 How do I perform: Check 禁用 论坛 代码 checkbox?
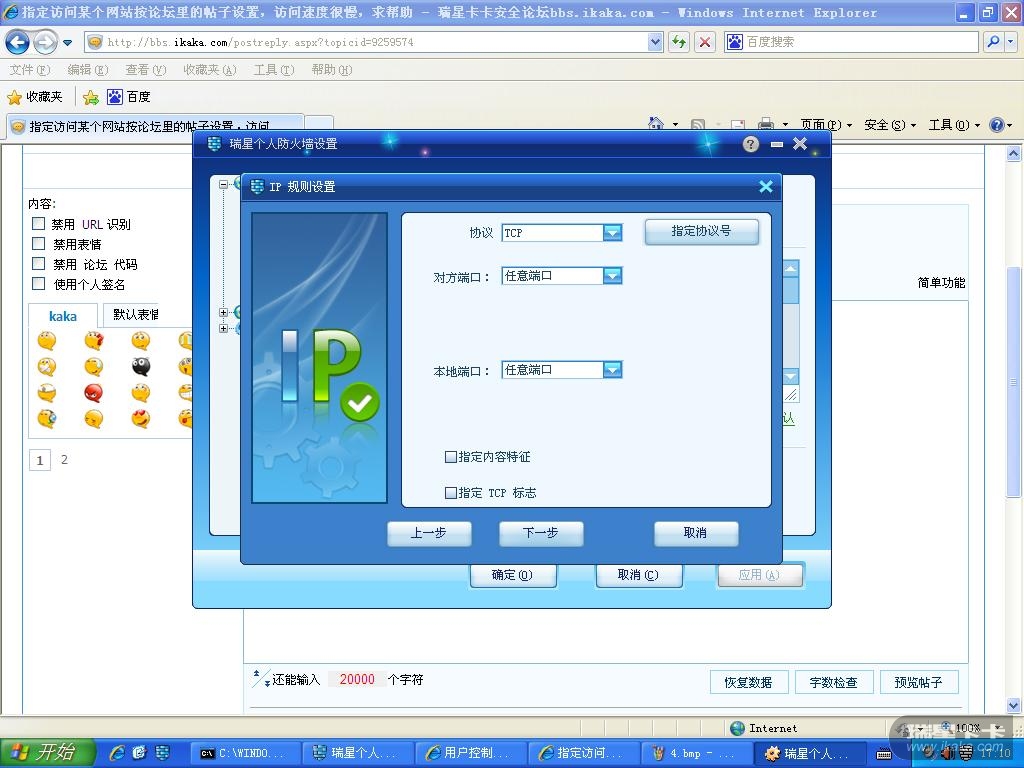pos(39,264)
